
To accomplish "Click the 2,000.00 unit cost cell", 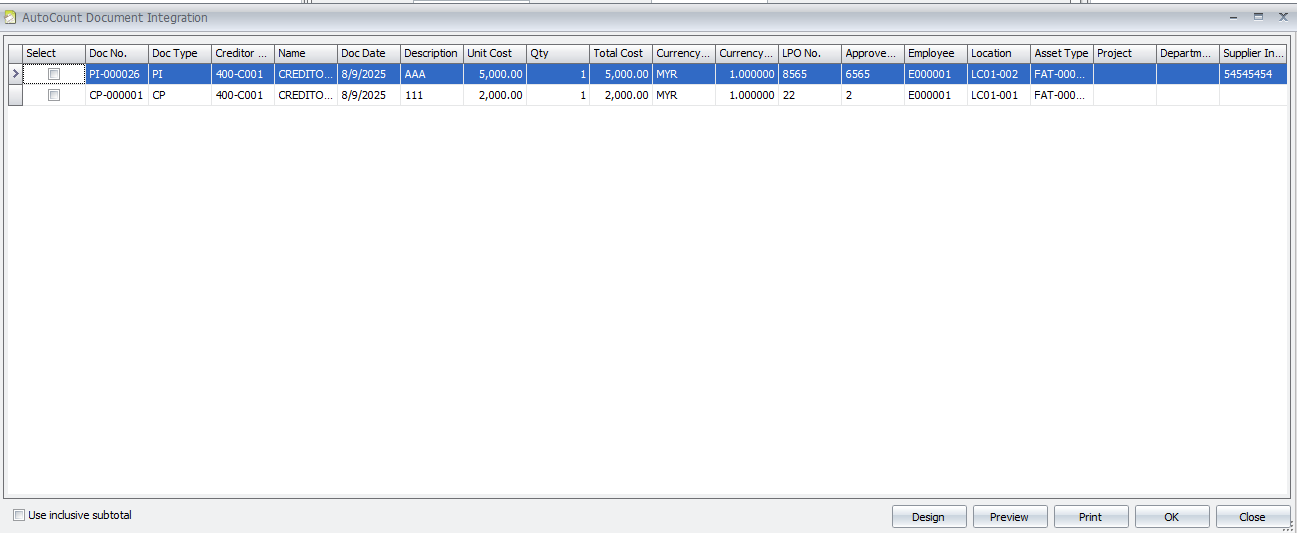I will pyautogui.click(x=495, y=95).
